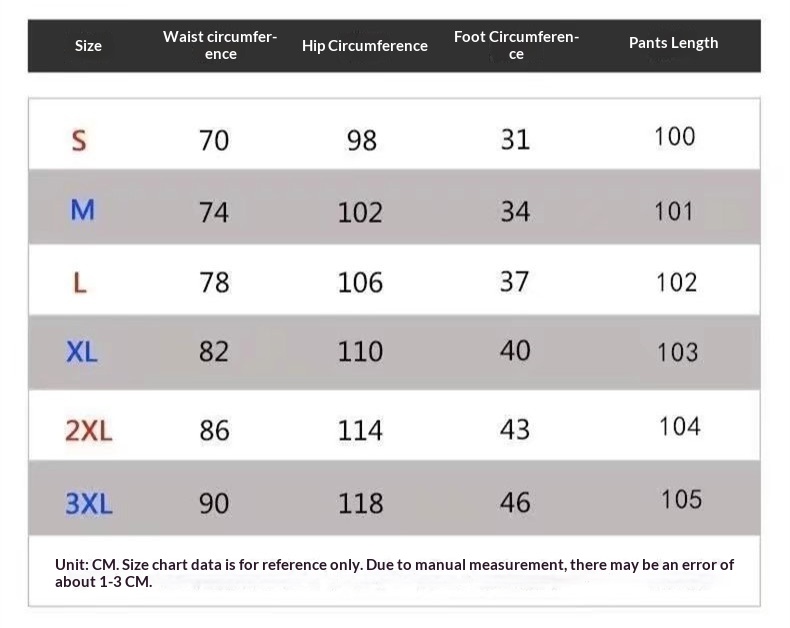Select the blue XL size label
Image resolution: width=790 pixels, height=628 pixels.
pos(82,352)
